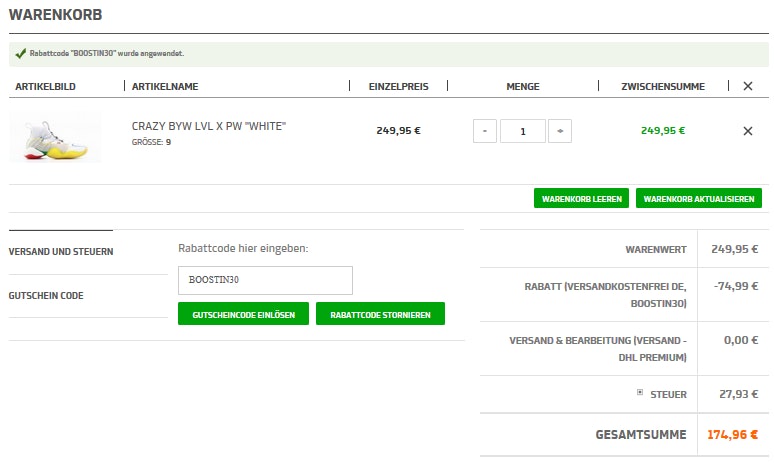The width and height of the screenshot is (774, 463).
Task: Click the quantity field showing 1
Action: click(522, 131)
